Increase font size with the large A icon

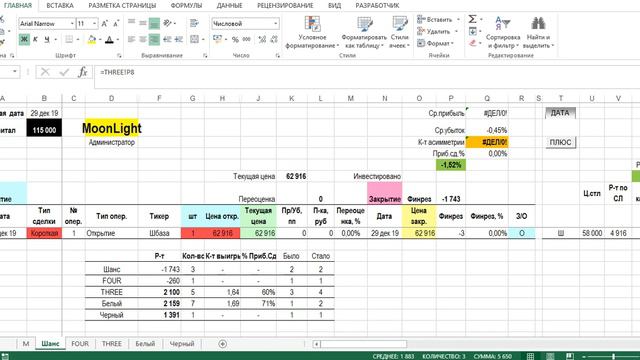104,24
